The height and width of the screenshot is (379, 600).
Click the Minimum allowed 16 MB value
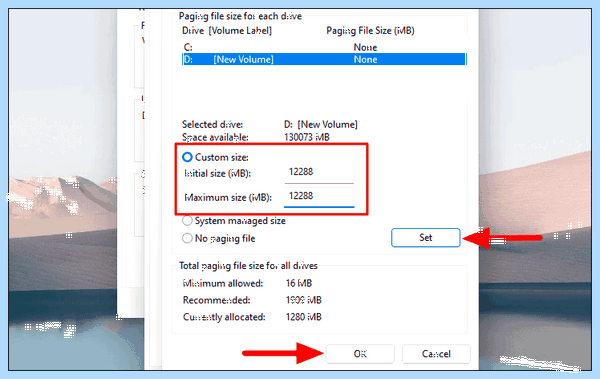(x=298, y=283)
